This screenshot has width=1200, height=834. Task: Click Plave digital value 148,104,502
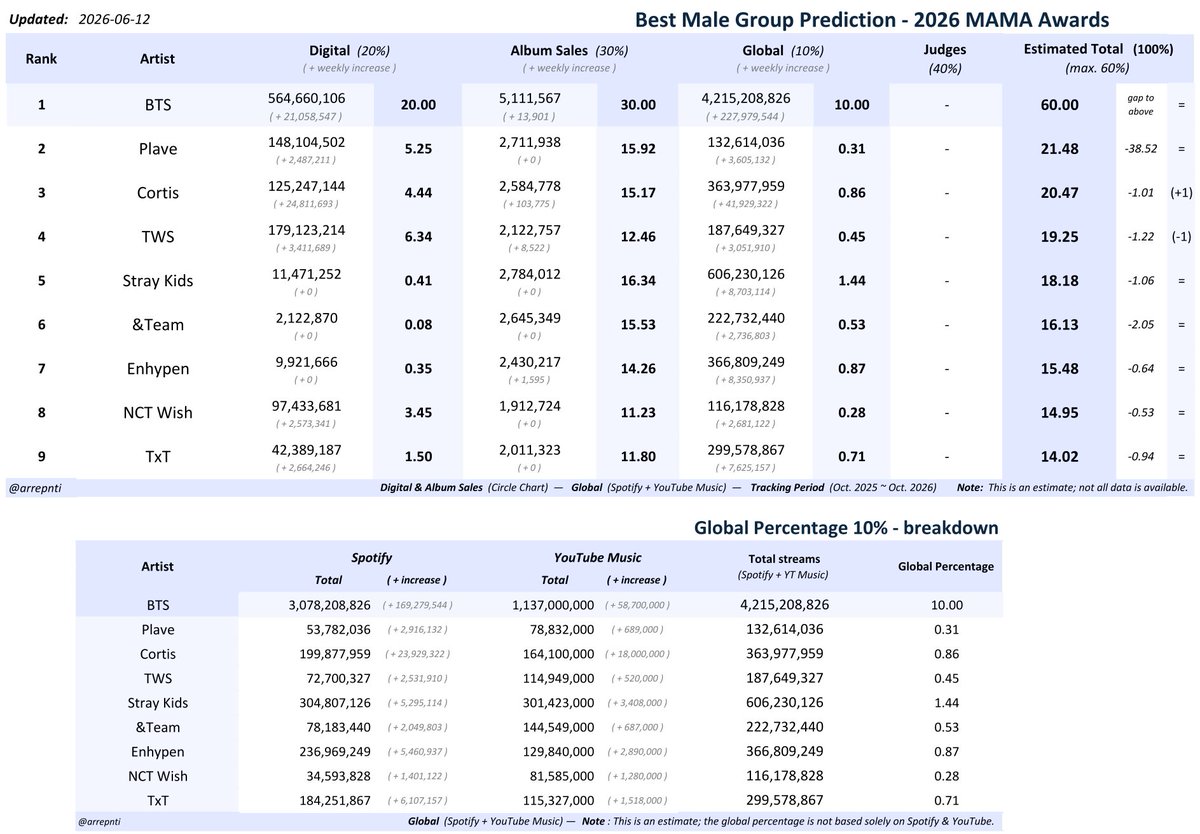click(307, 142)
